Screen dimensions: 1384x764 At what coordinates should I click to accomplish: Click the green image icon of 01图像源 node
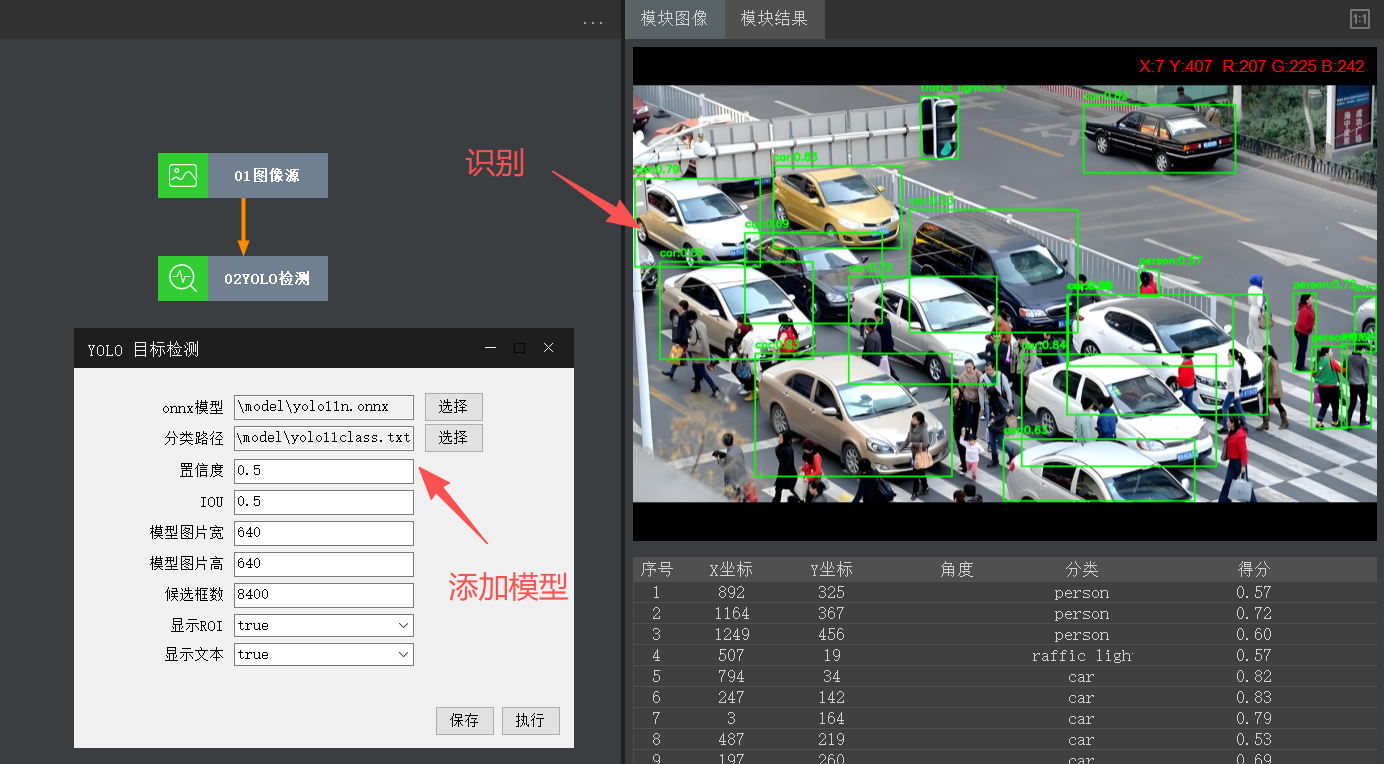(x=183, y=175)
